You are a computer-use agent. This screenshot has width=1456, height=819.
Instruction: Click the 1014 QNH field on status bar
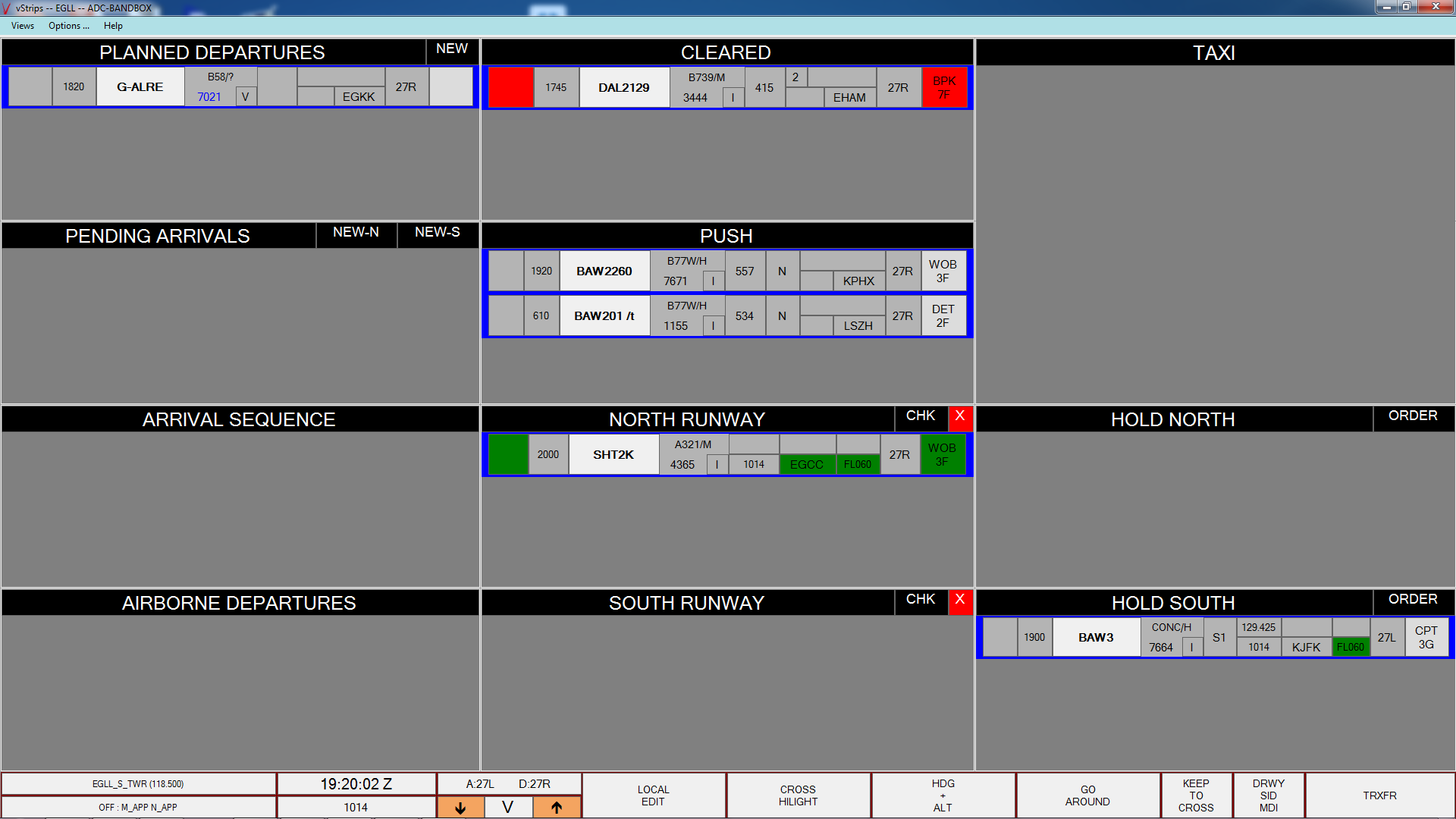(356, 807)
